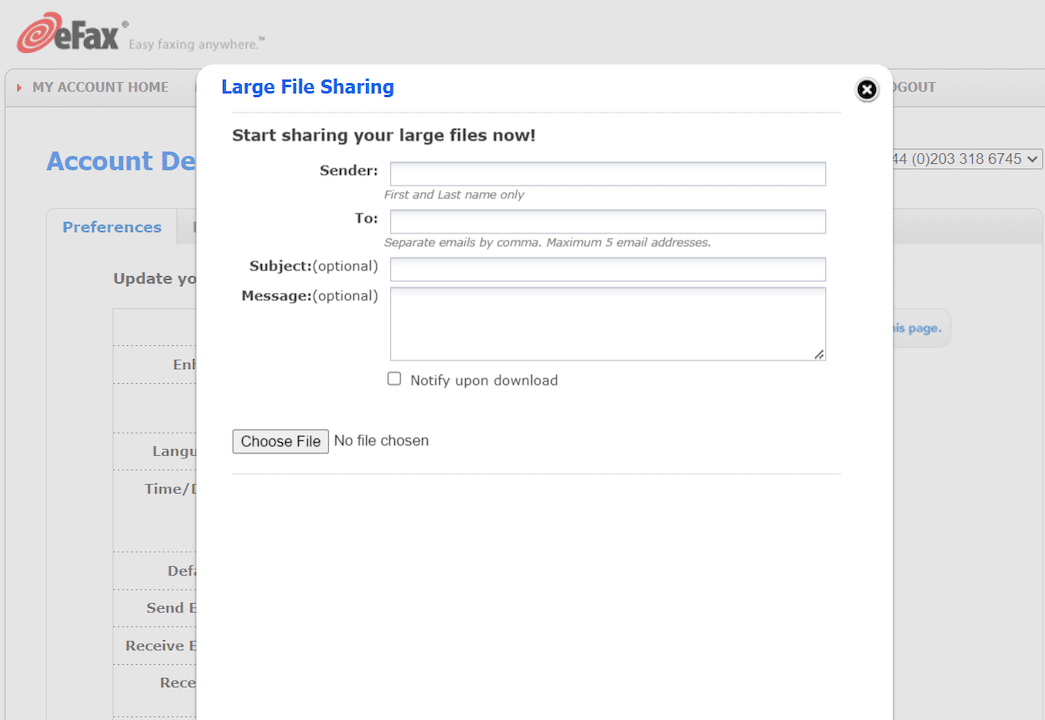Follow the blue 'this page' link

pos(919,328)
